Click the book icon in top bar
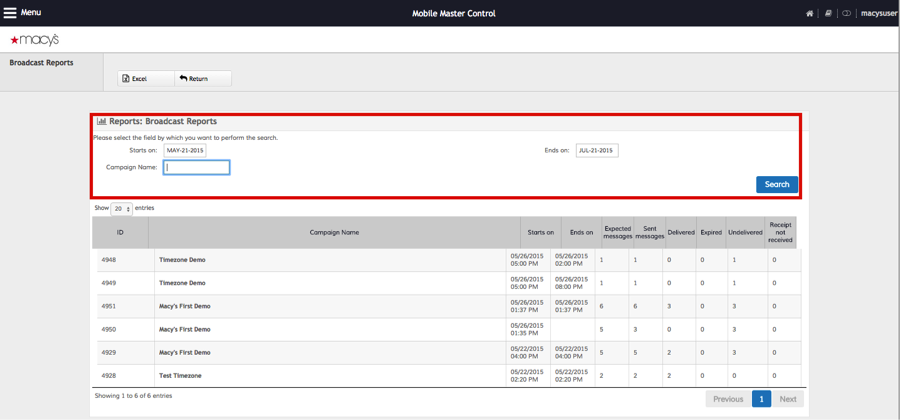Screen dimensions: 900x420 [x=828, y=14]
